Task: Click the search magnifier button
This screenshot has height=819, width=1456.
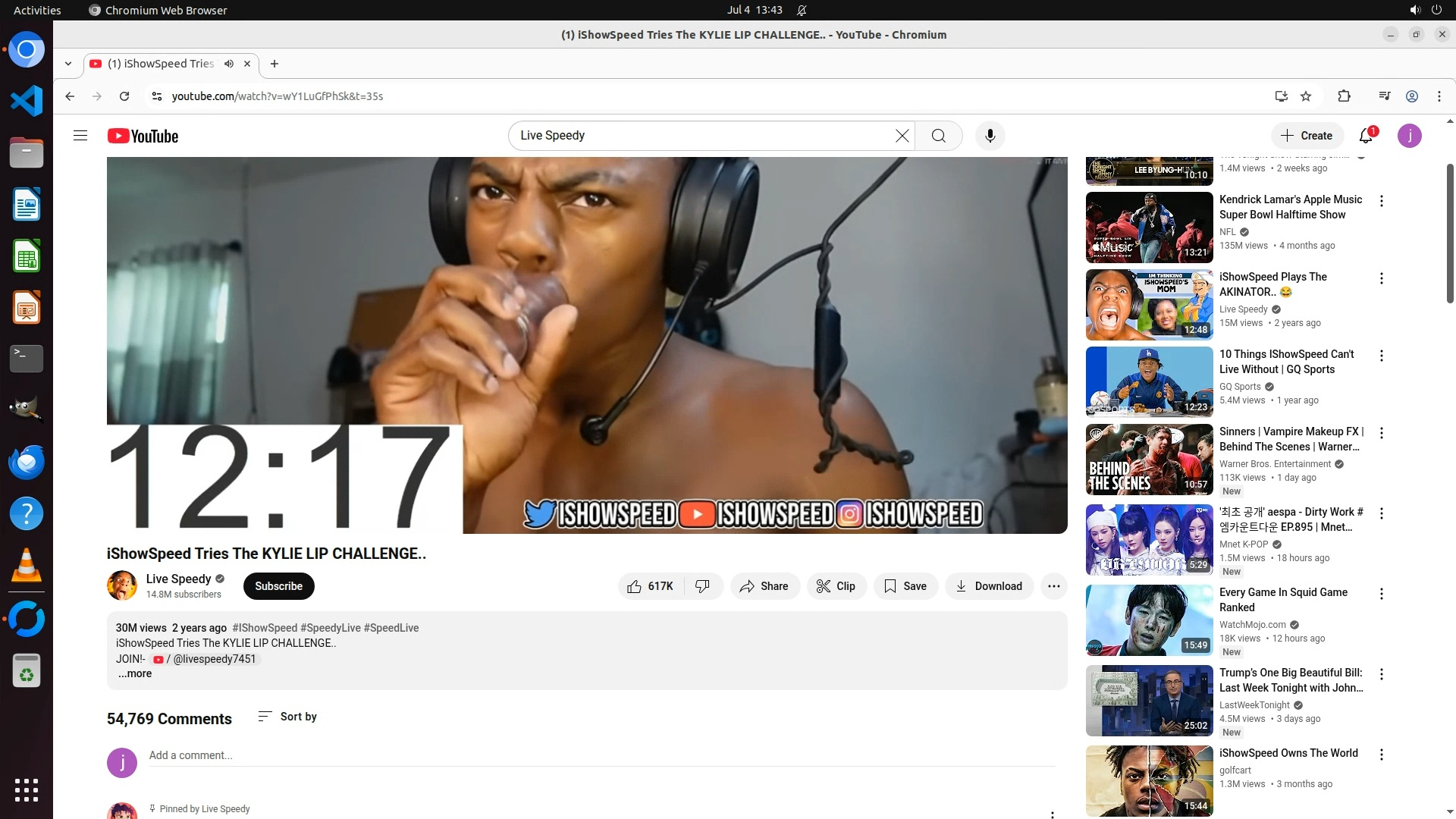Action: coord(938,136)
